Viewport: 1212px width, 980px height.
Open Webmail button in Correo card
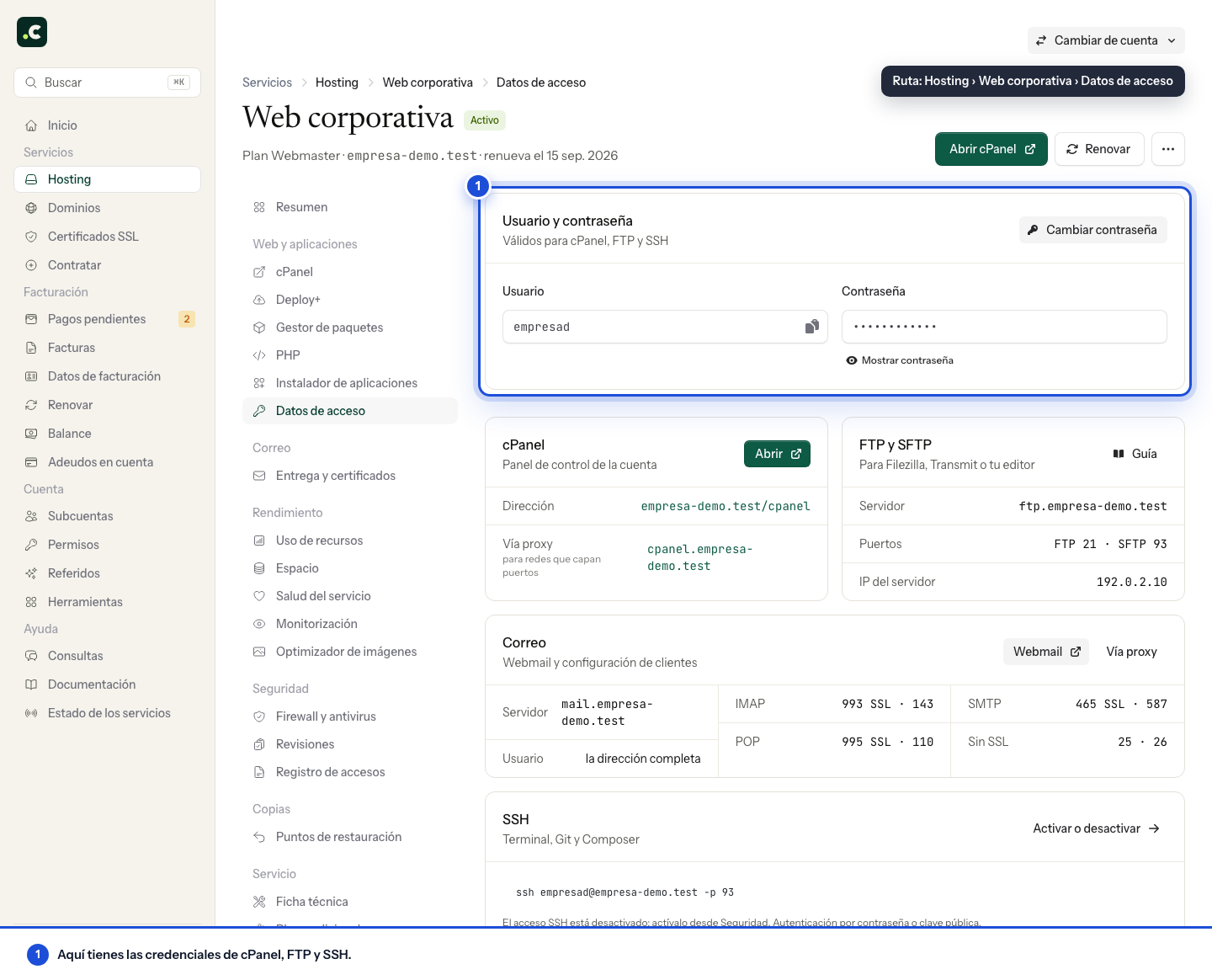pyautogui.click(x=1046, y=652)
